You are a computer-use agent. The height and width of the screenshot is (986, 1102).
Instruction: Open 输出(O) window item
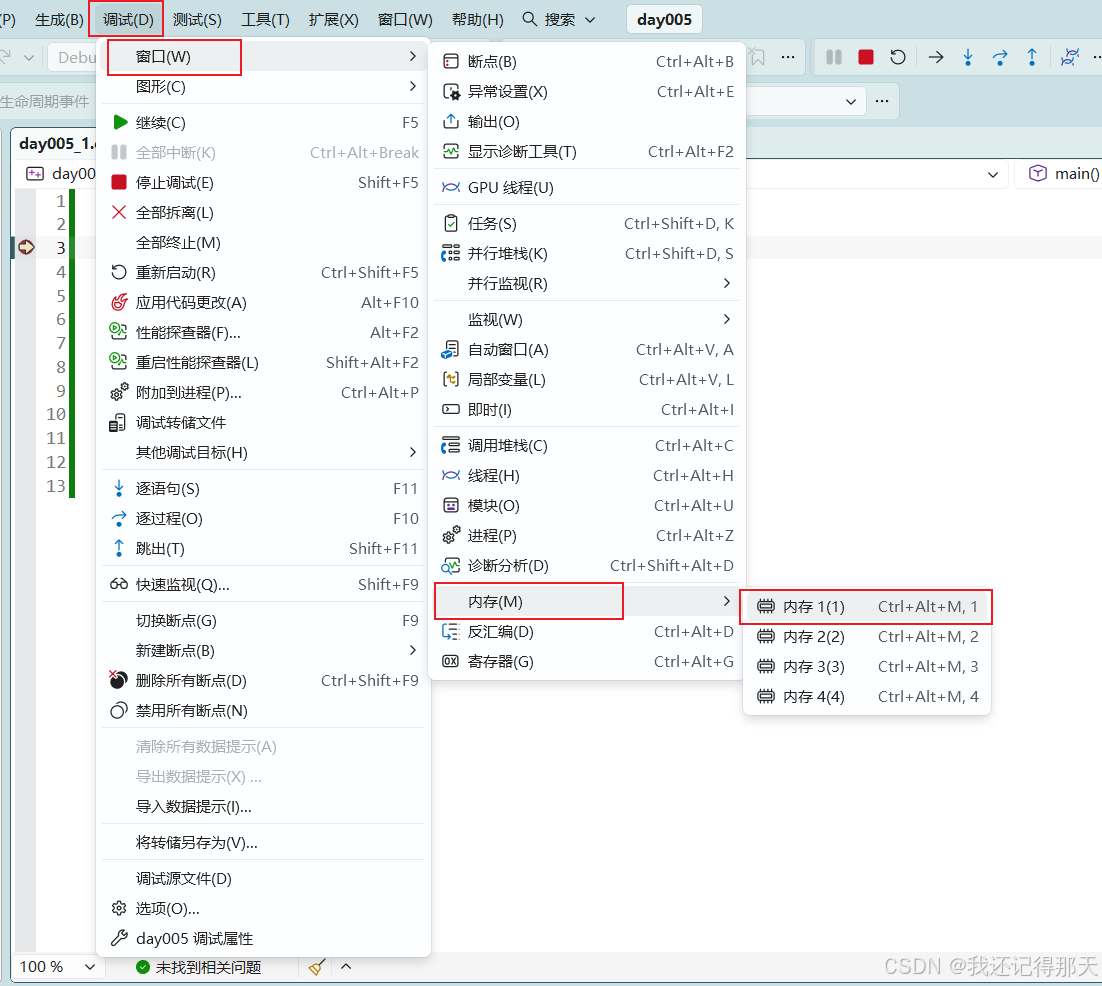tap(587, 122)
